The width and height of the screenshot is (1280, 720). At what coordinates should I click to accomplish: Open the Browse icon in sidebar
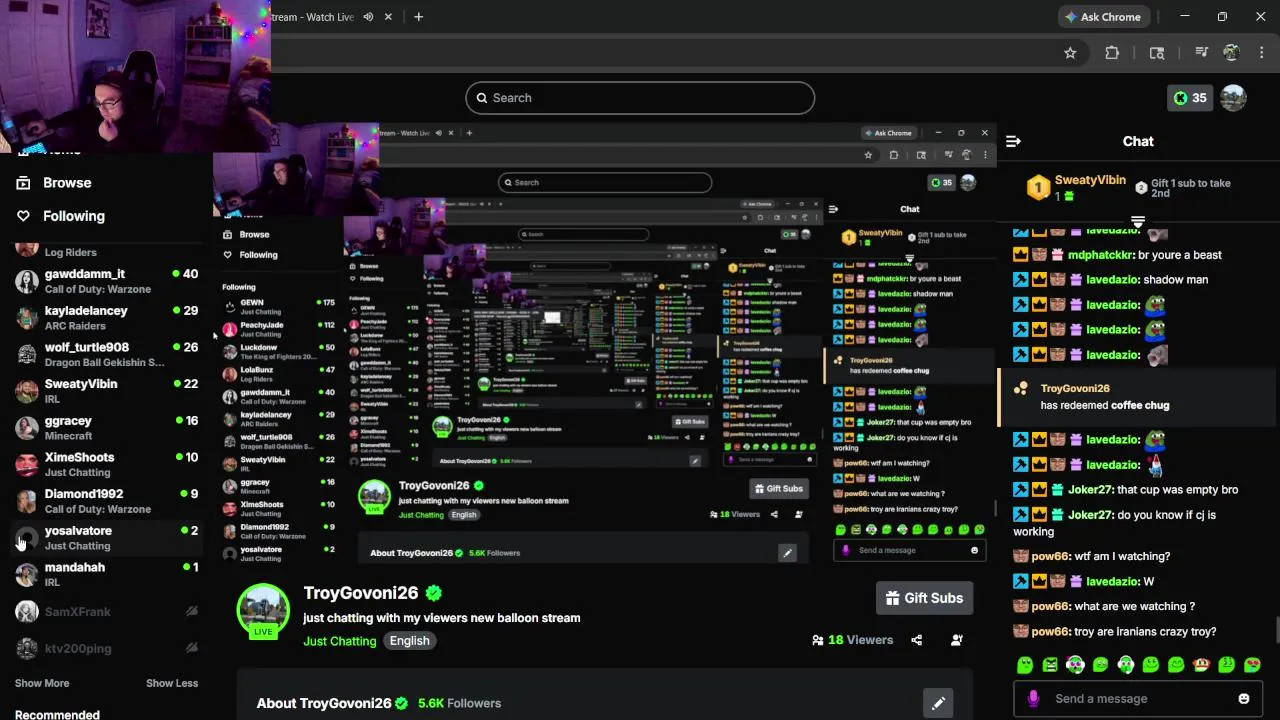coord(23,183)
